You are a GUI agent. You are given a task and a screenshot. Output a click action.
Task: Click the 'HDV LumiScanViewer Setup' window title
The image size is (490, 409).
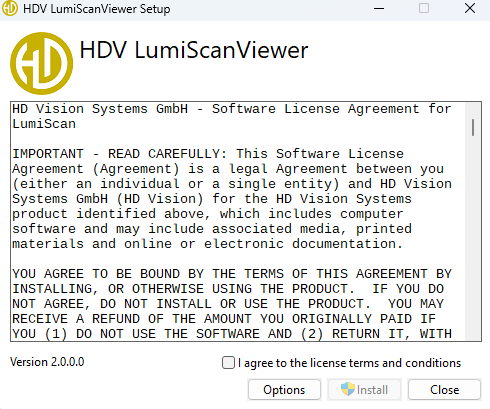(97, 9)
